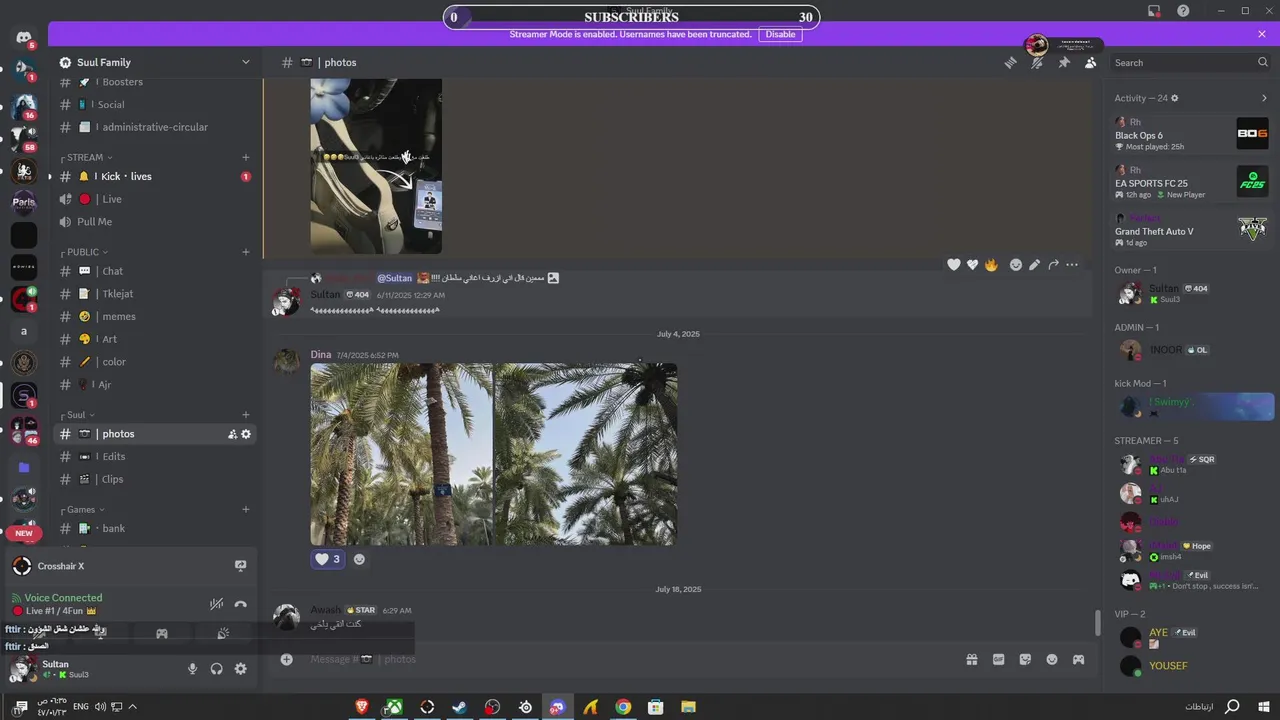Select the Chat channel

(155, 271)
